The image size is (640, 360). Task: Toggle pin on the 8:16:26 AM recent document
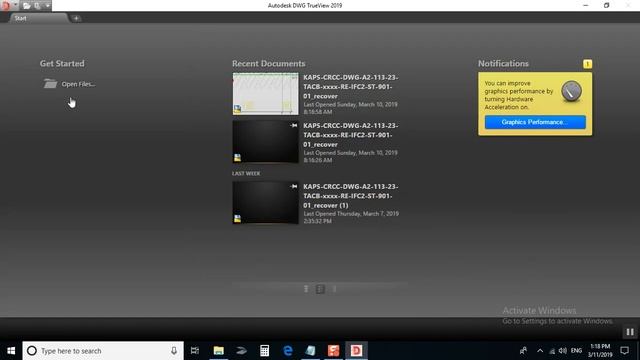tap(294, 125)
